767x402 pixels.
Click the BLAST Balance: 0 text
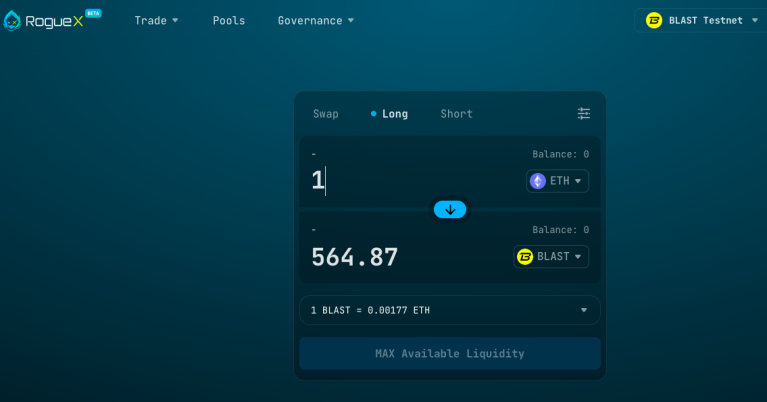tap(561, 230)
